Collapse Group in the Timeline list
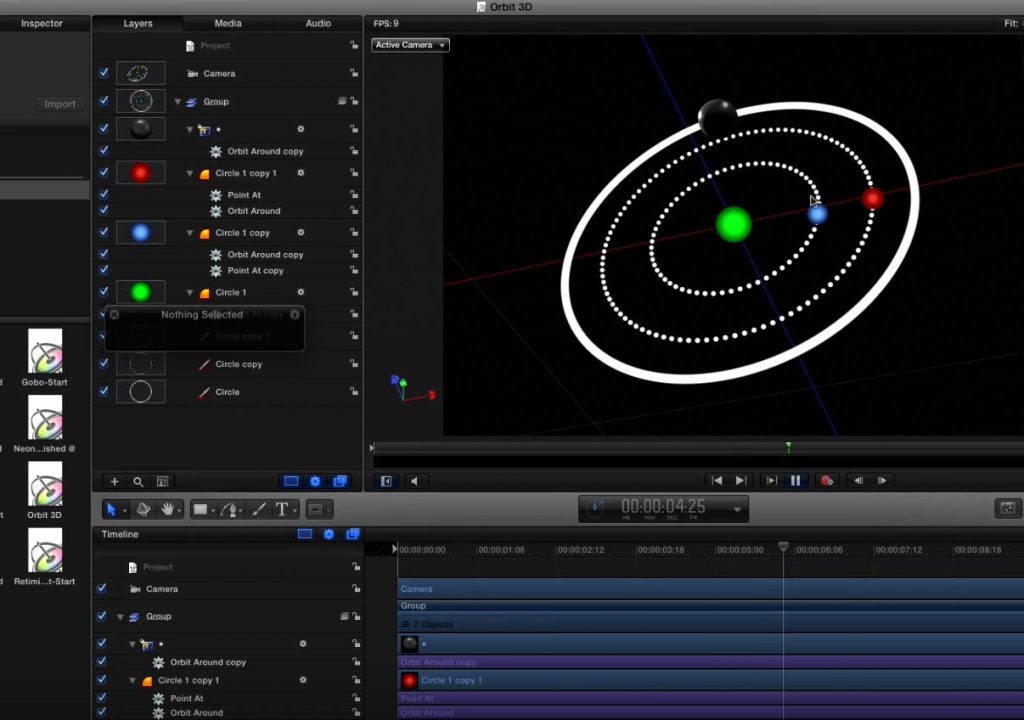1024x720 pixels. point(120,617)
